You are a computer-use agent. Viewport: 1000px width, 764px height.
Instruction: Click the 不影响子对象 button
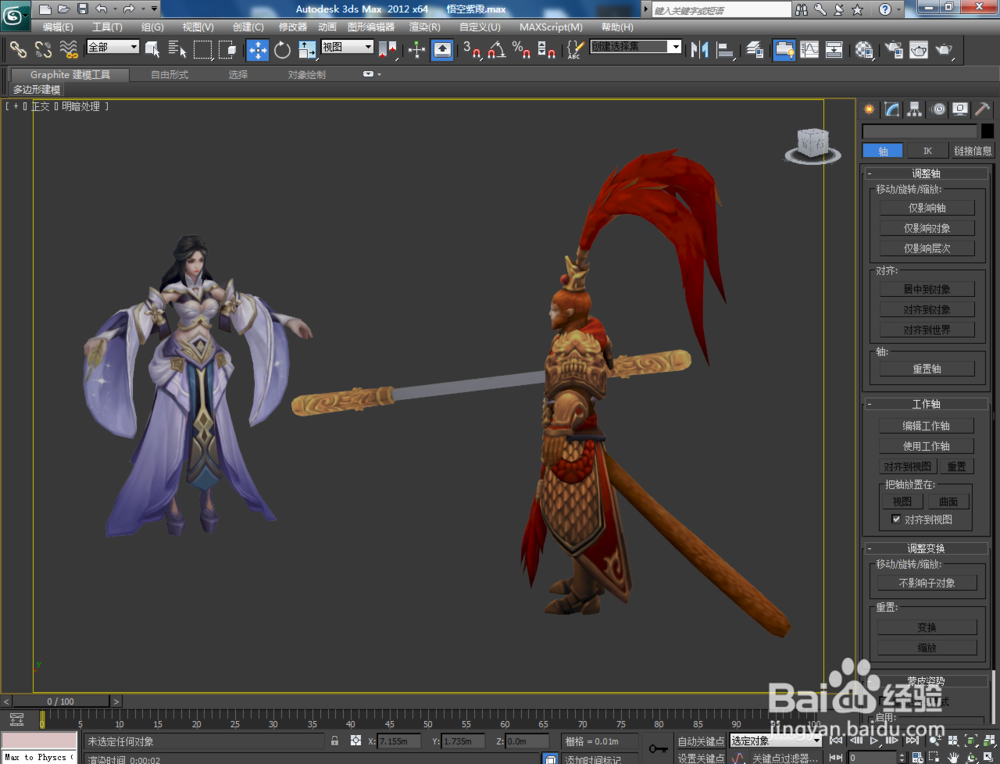coord(927,583)
